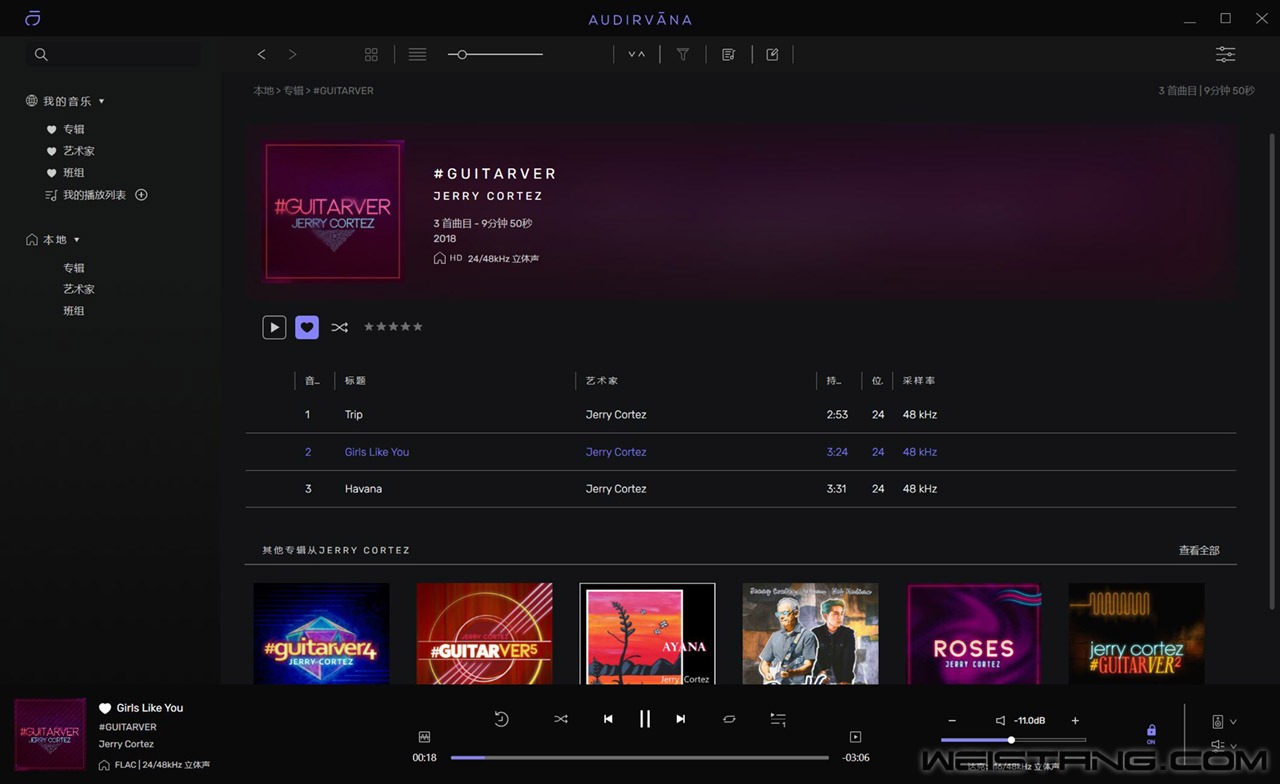Click the waveform display icon
Image resolution: width=1280 pixels, height=784 pixels.
pos(424,737)
